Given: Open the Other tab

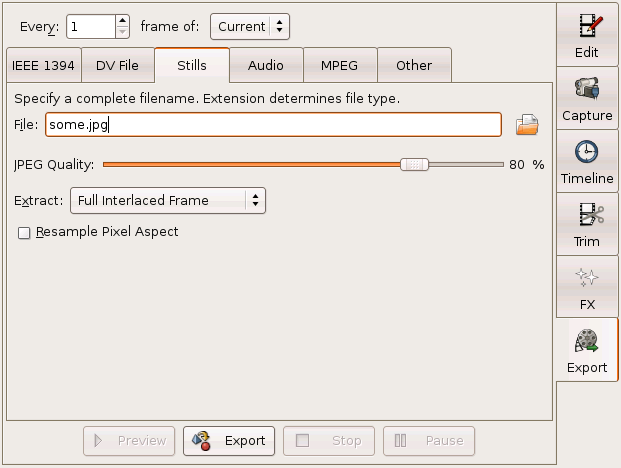Looking at the screenshot, I should click(x=414, y=66).
